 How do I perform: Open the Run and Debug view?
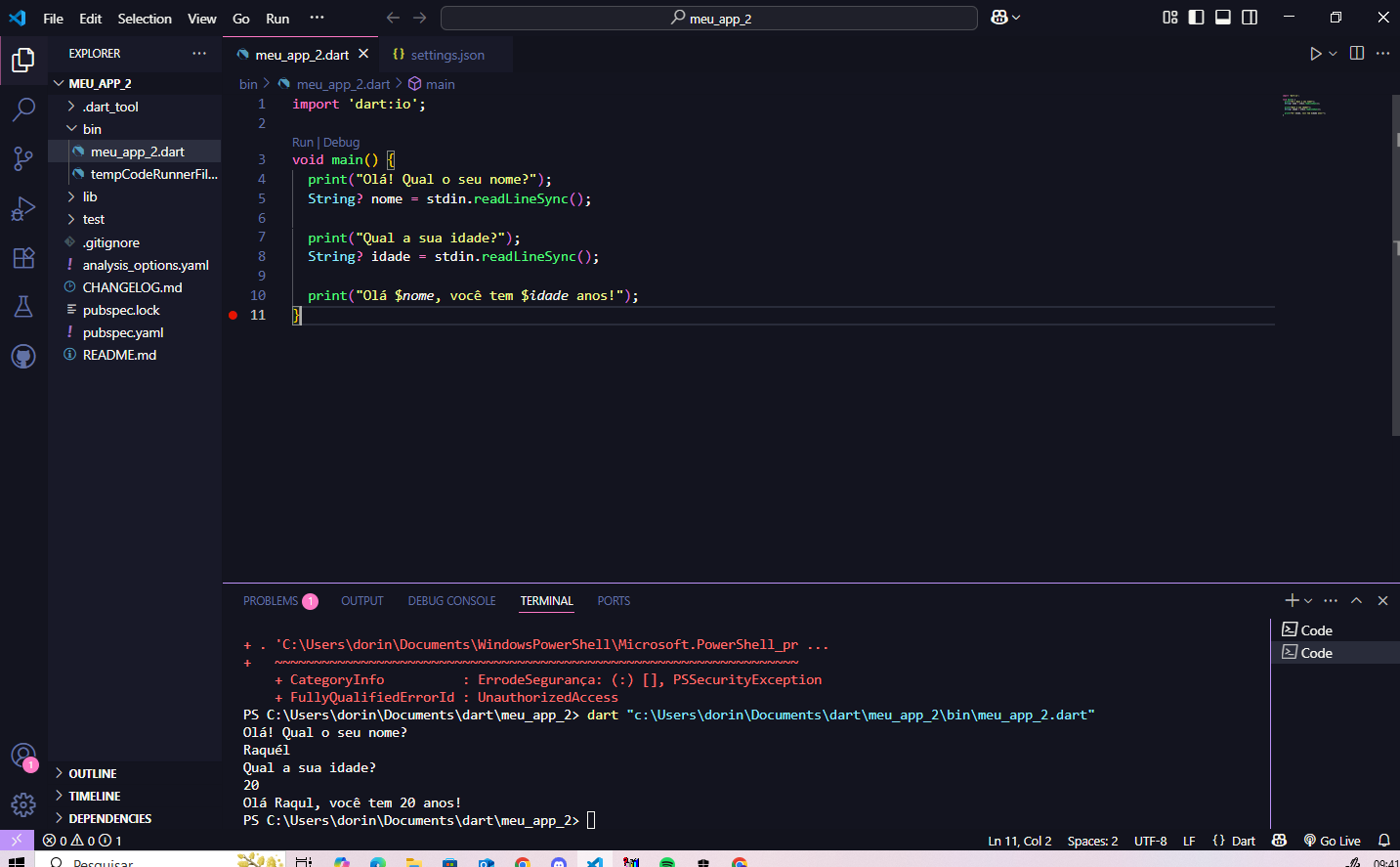tap(23, 208)
